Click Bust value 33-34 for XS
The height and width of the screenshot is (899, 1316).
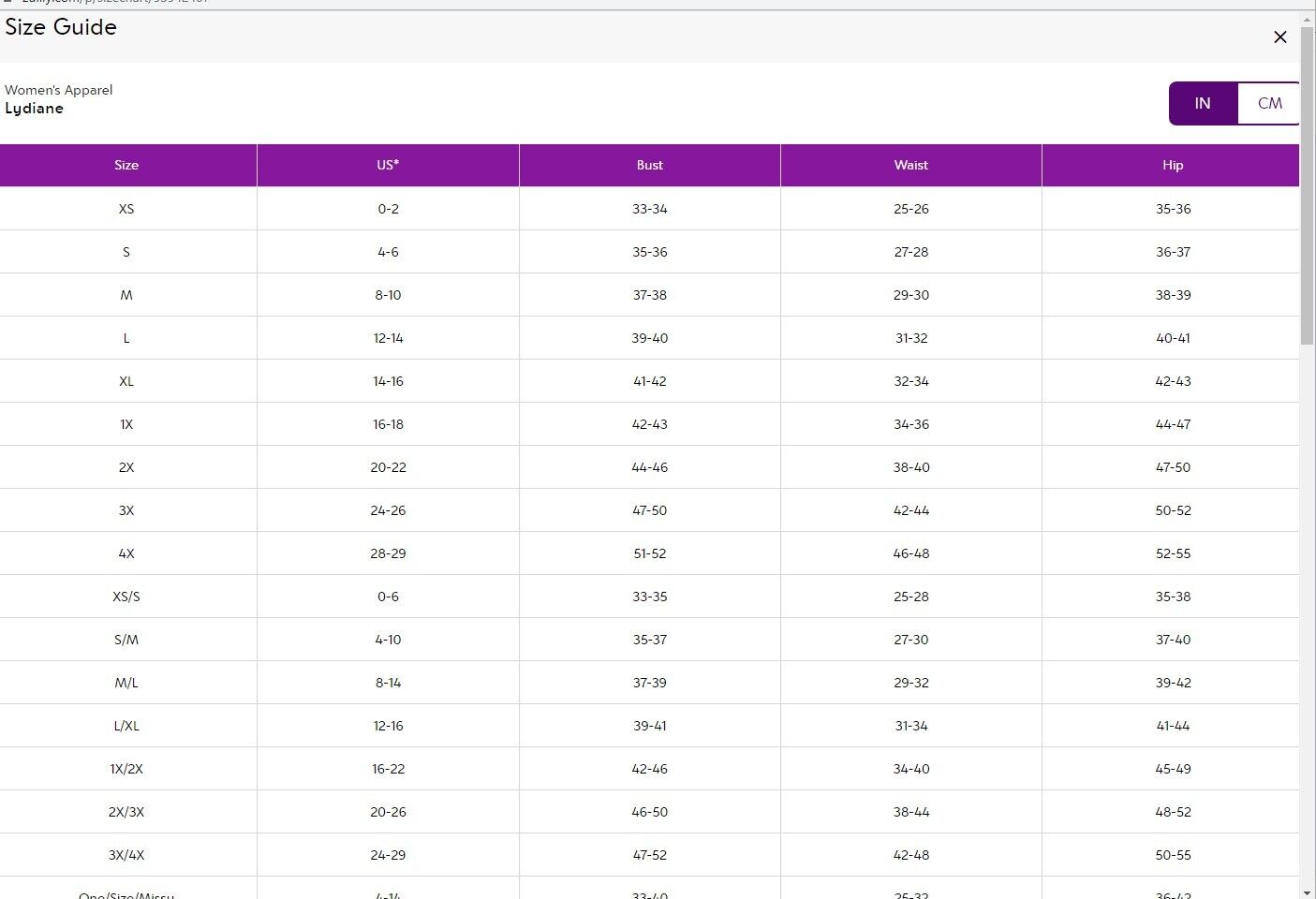[x=649, y=209]
